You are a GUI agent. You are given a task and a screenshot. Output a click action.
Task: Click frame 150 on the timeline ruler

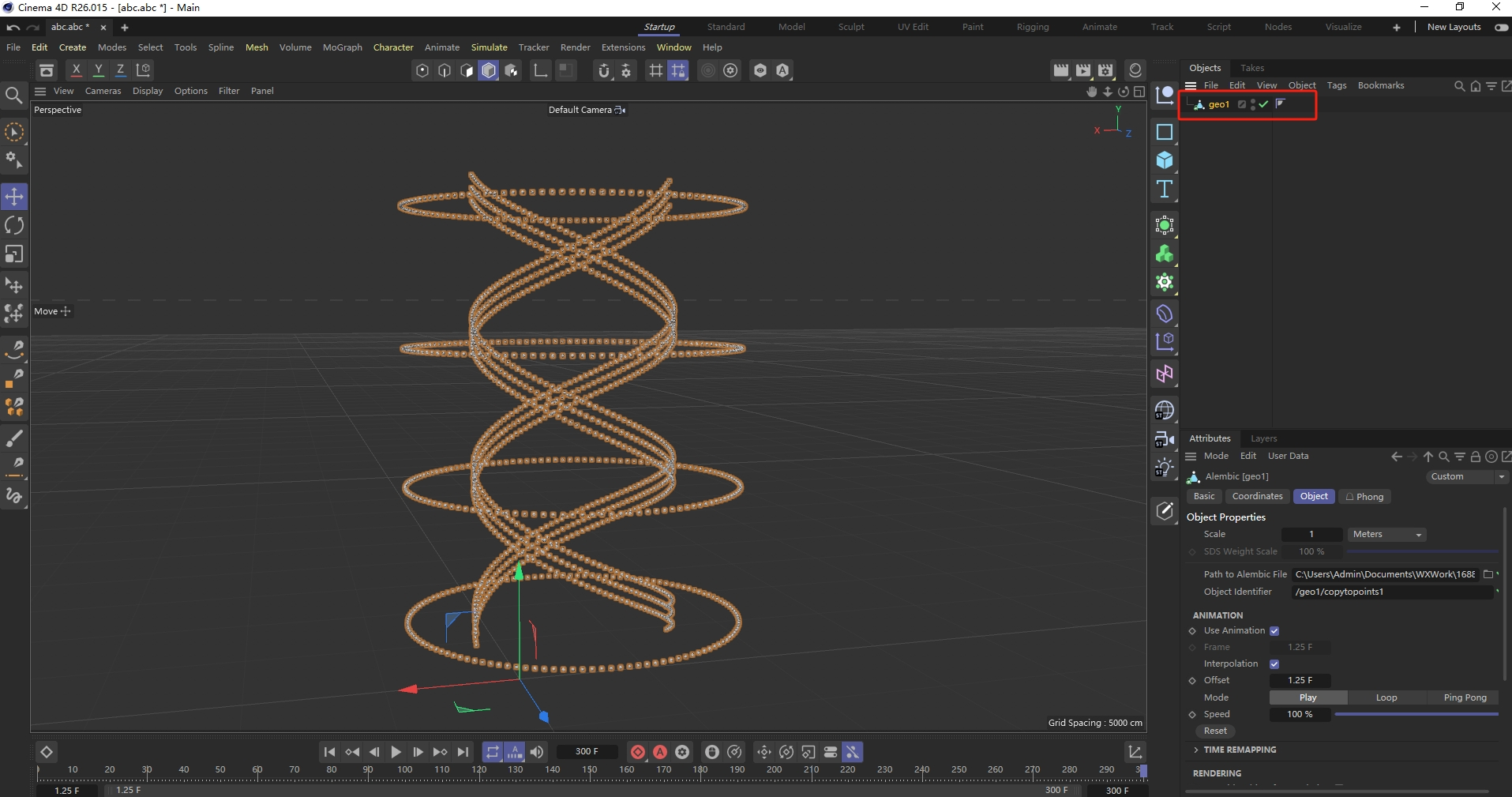point(590,770)
